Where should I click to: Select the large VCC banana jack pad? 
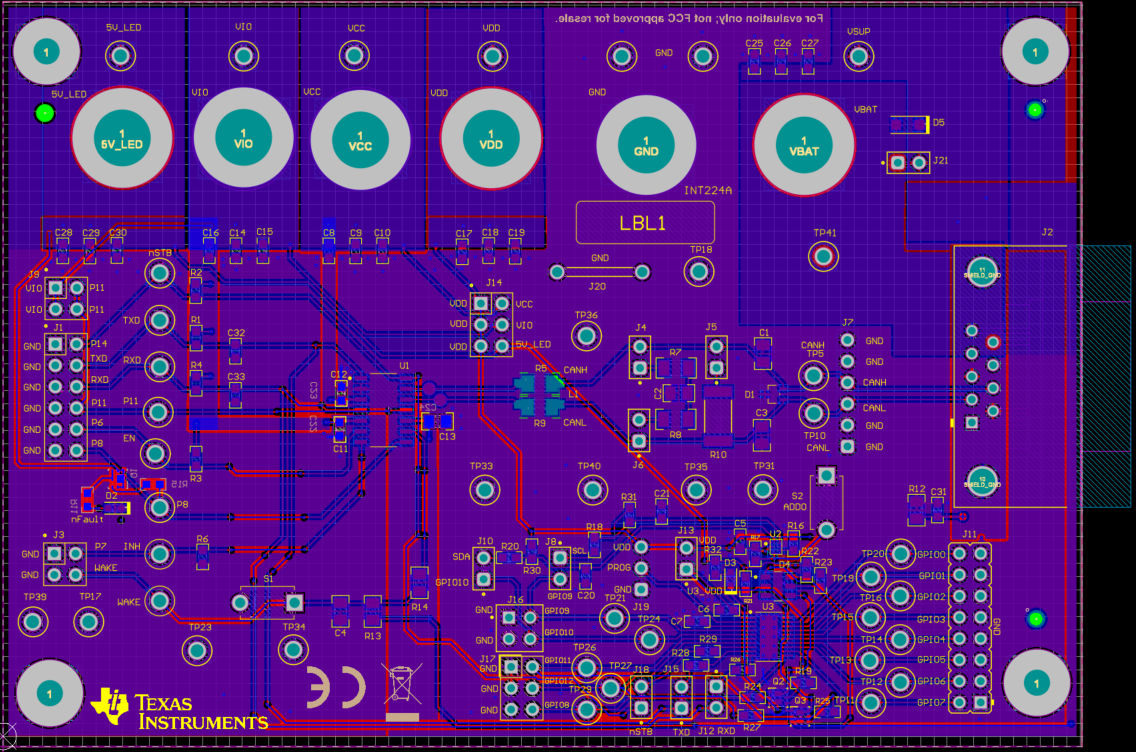(360, 139)
